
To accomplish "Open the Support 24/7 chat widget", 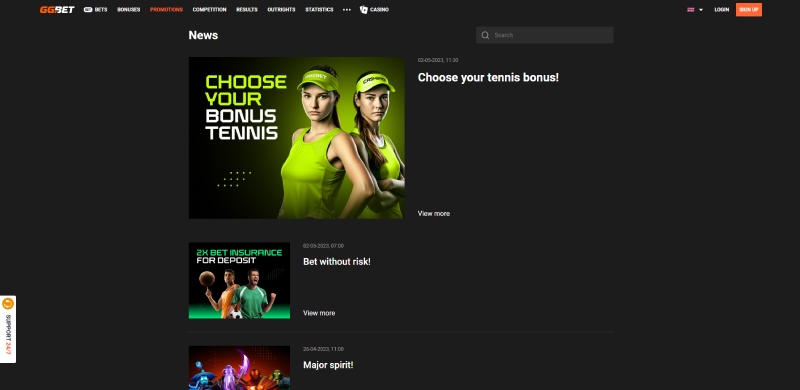I will (x=8, y=329).
